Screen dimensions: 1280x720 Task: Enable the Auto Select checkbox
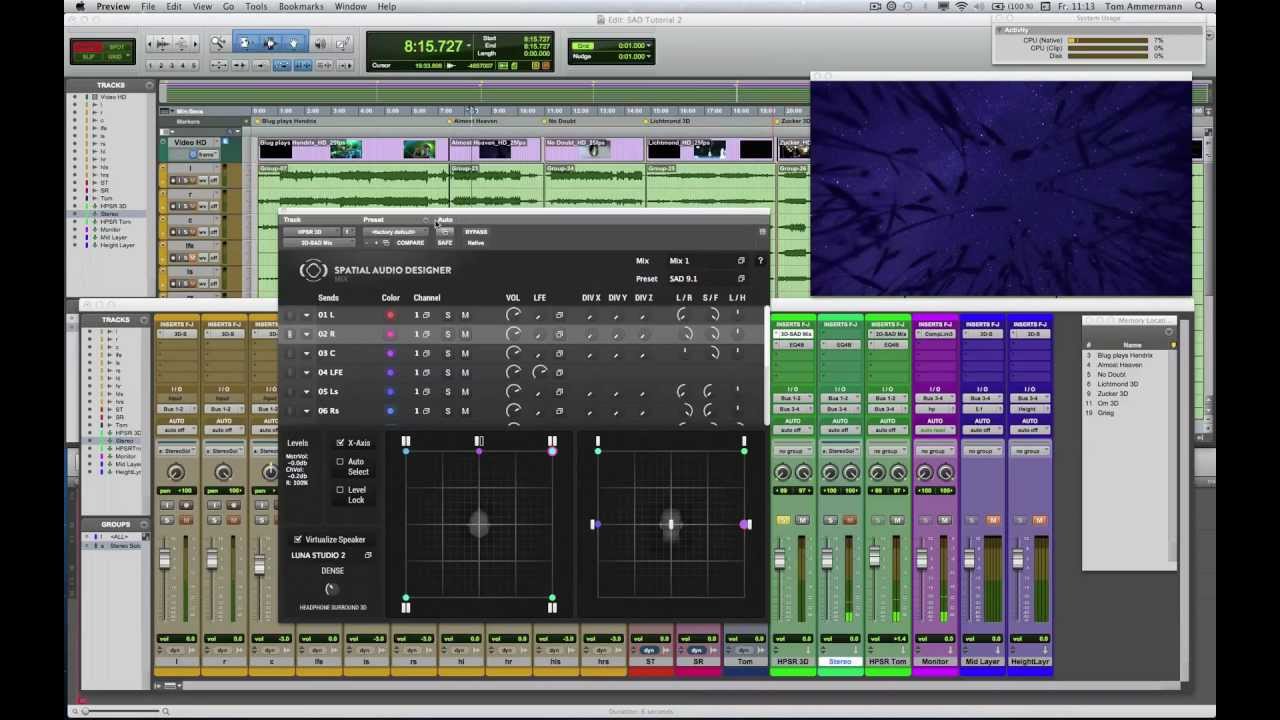[340, 462]
